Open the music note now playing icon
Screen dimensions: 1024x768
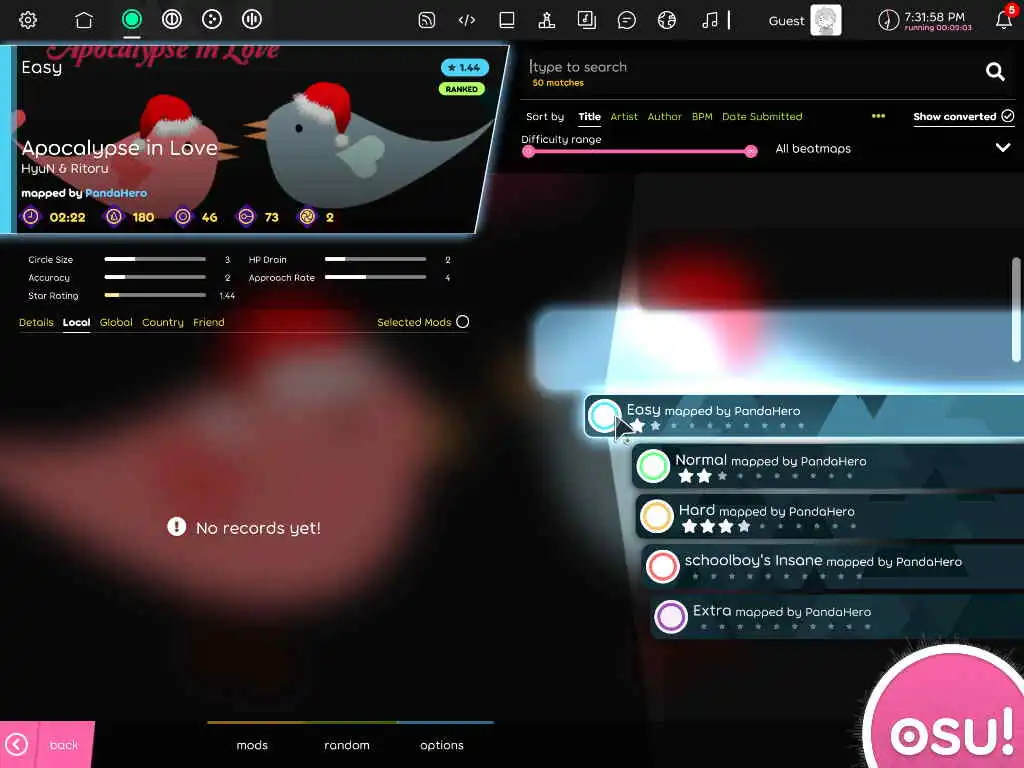coord(710,20)
